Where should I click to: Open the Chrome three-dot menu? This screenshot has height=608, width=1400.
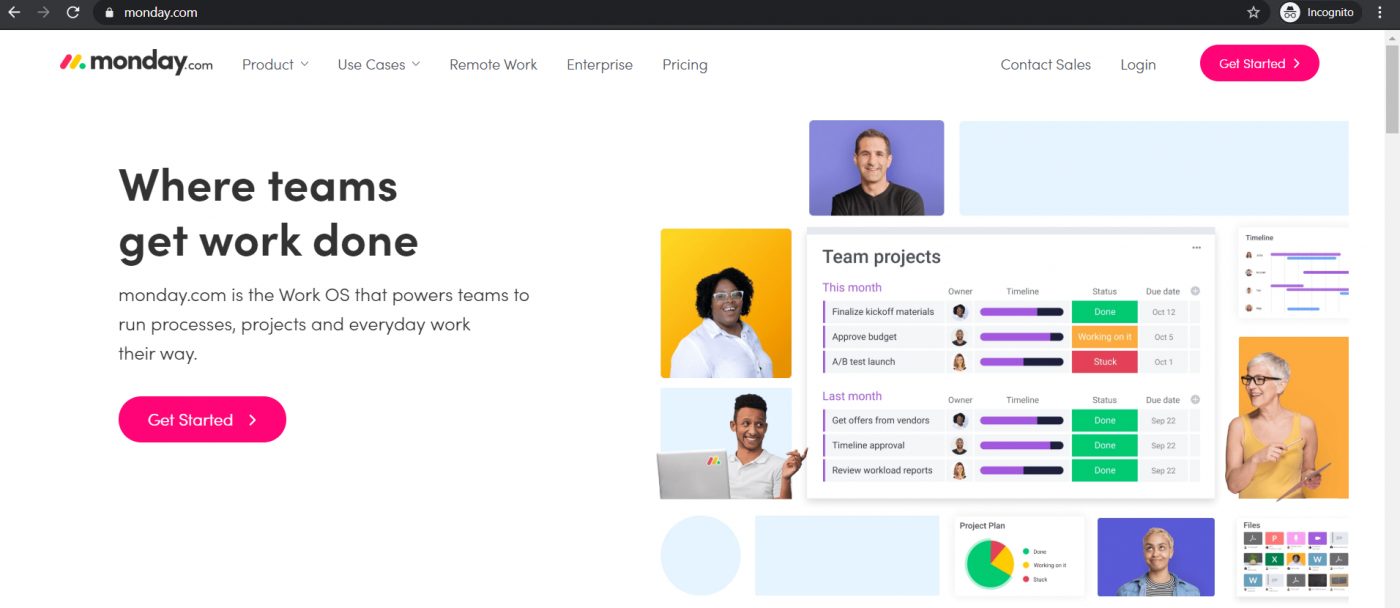pyautogui.click(x=1380, y=12)
